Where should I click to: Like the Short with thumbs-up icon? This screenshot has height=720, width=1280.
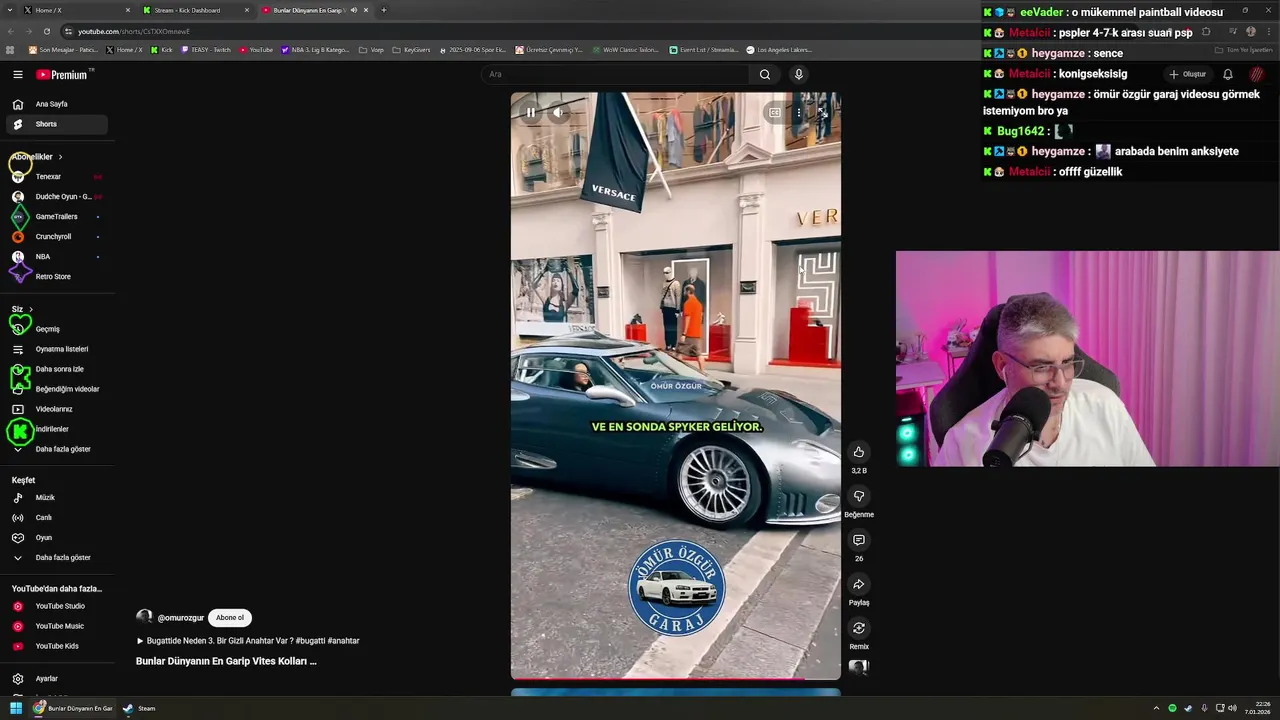pyautogui.click(x=858, y=452)
